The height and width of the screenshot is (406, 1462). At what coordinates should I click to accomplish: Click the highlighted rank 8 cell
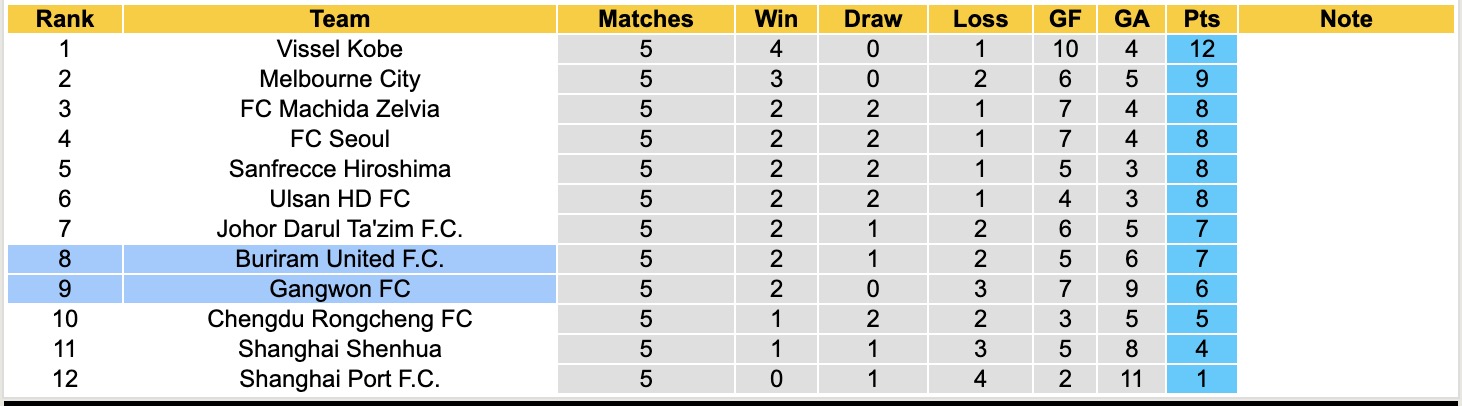[x=64, y=259]
